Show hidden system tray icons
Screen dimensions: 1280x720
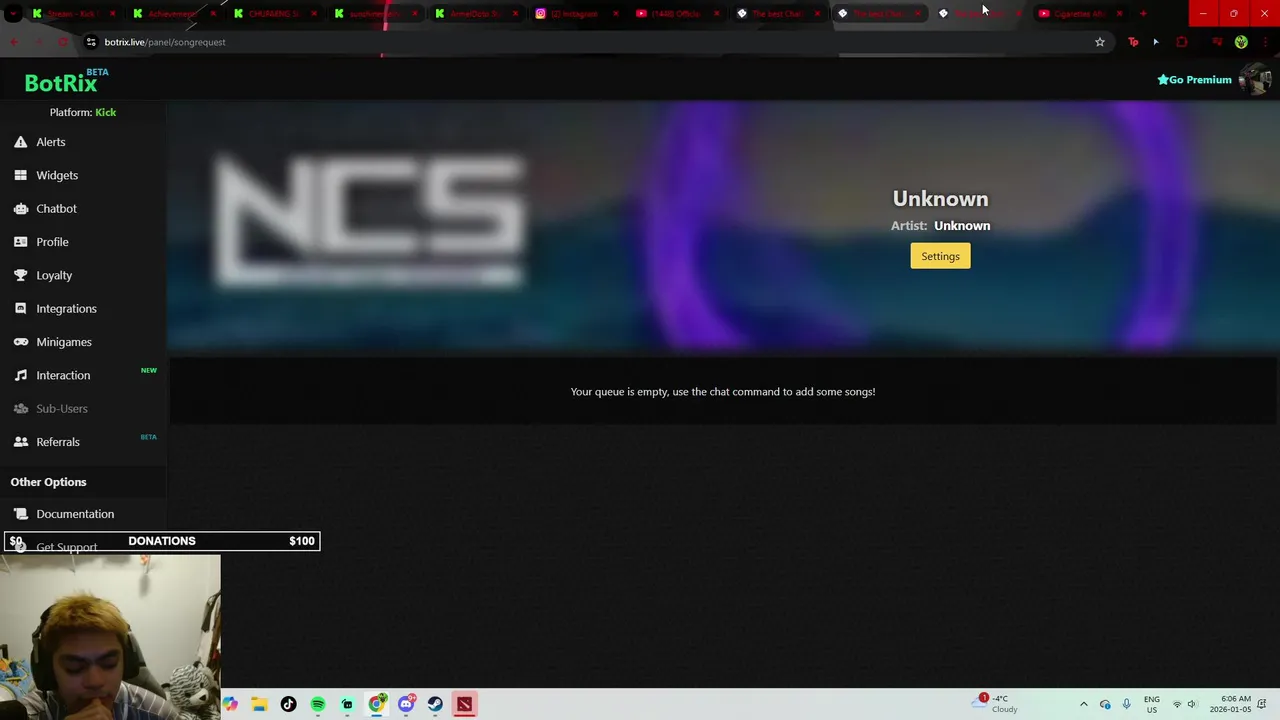point(1083,704)
